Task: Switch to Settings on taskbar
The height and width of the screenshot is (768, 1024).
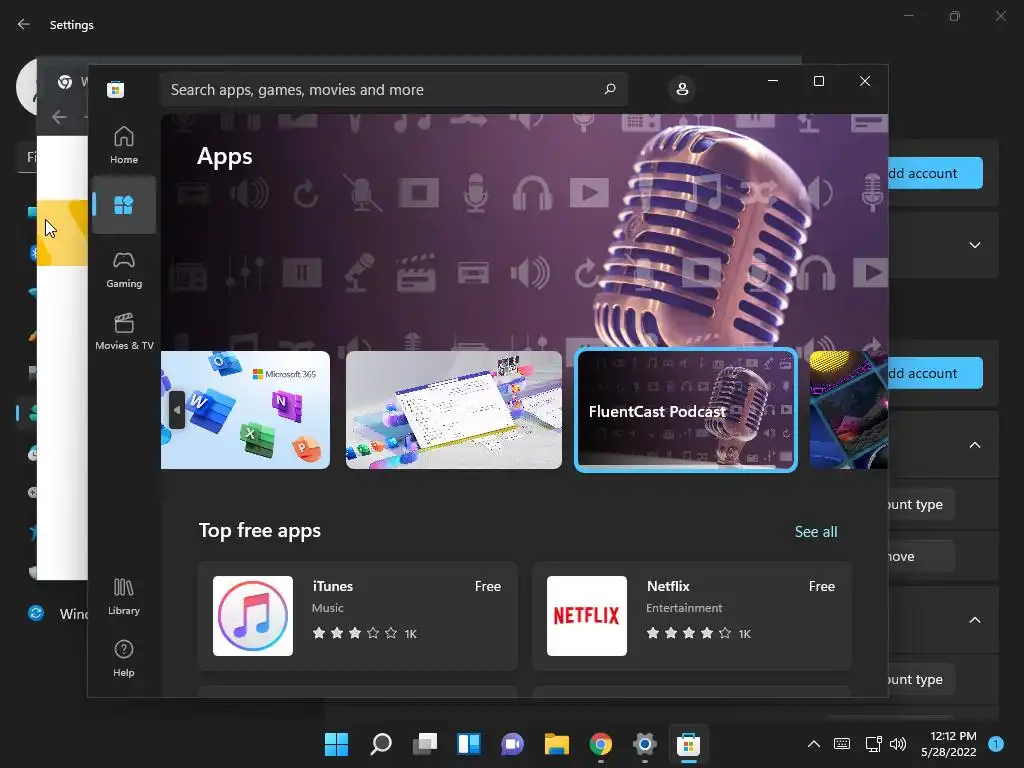Action: pos(644,743)
